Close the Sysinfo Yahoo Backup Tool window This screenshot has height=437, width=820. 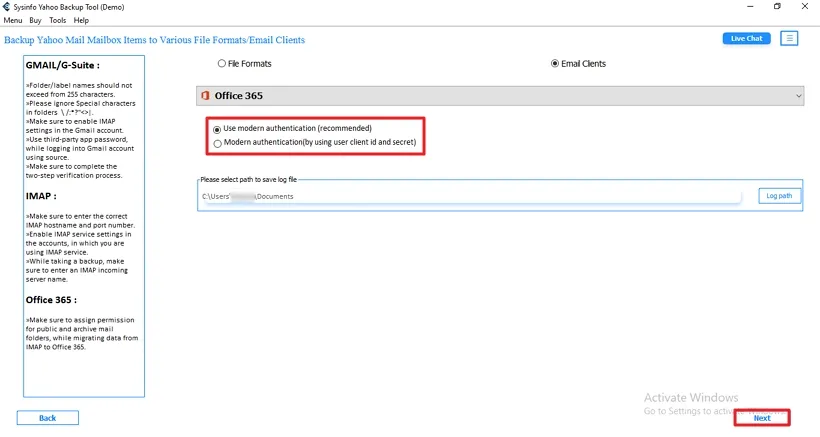point(805,6)
